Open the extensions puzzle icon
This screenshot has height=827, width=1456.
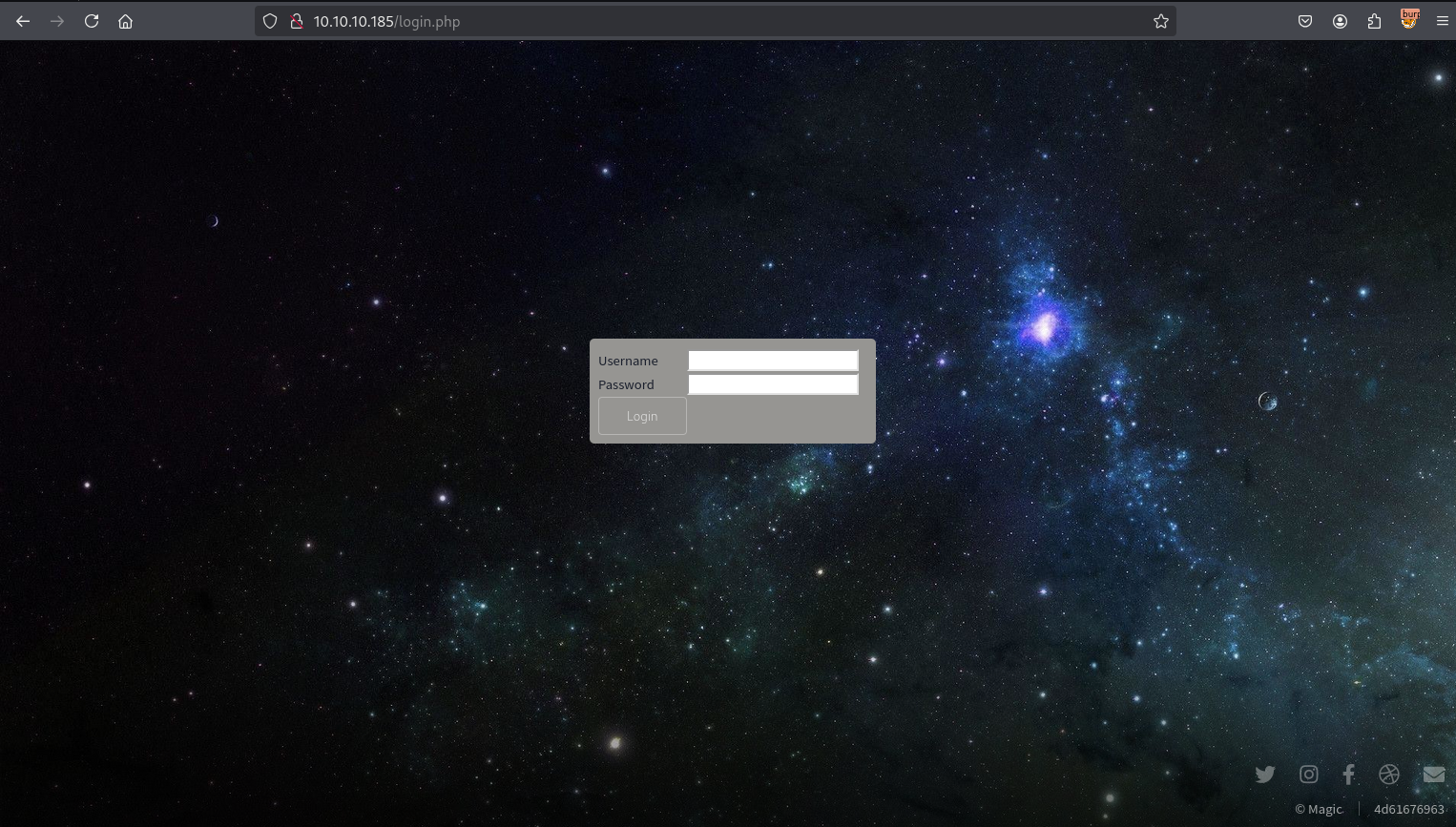click(1374, 21)
